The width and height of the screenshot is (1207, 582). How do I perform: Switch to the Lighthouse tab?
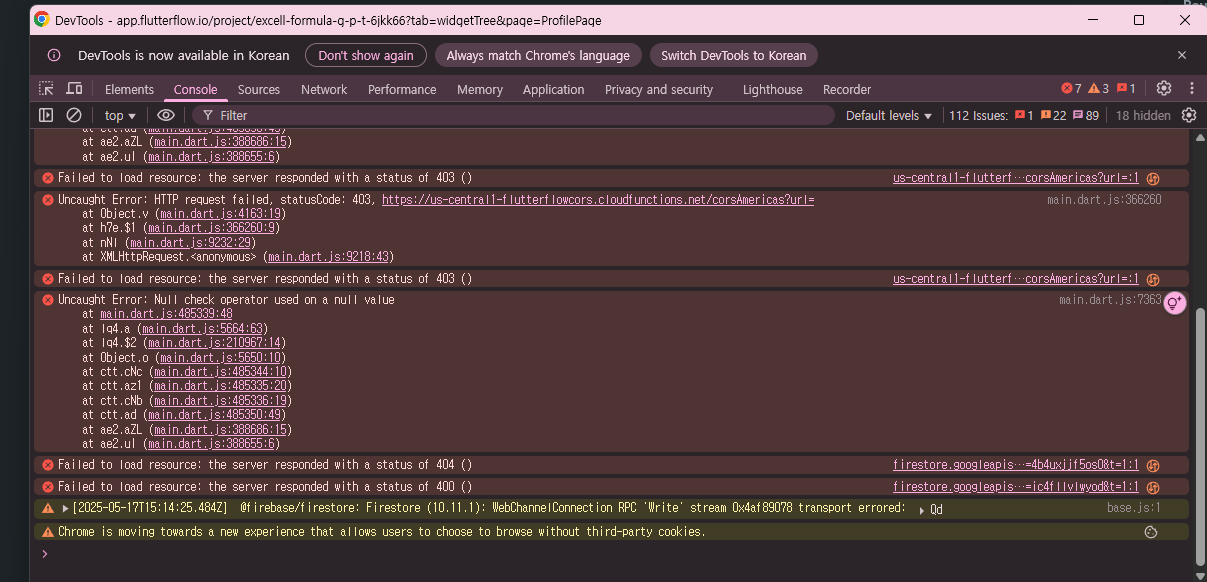772,89
